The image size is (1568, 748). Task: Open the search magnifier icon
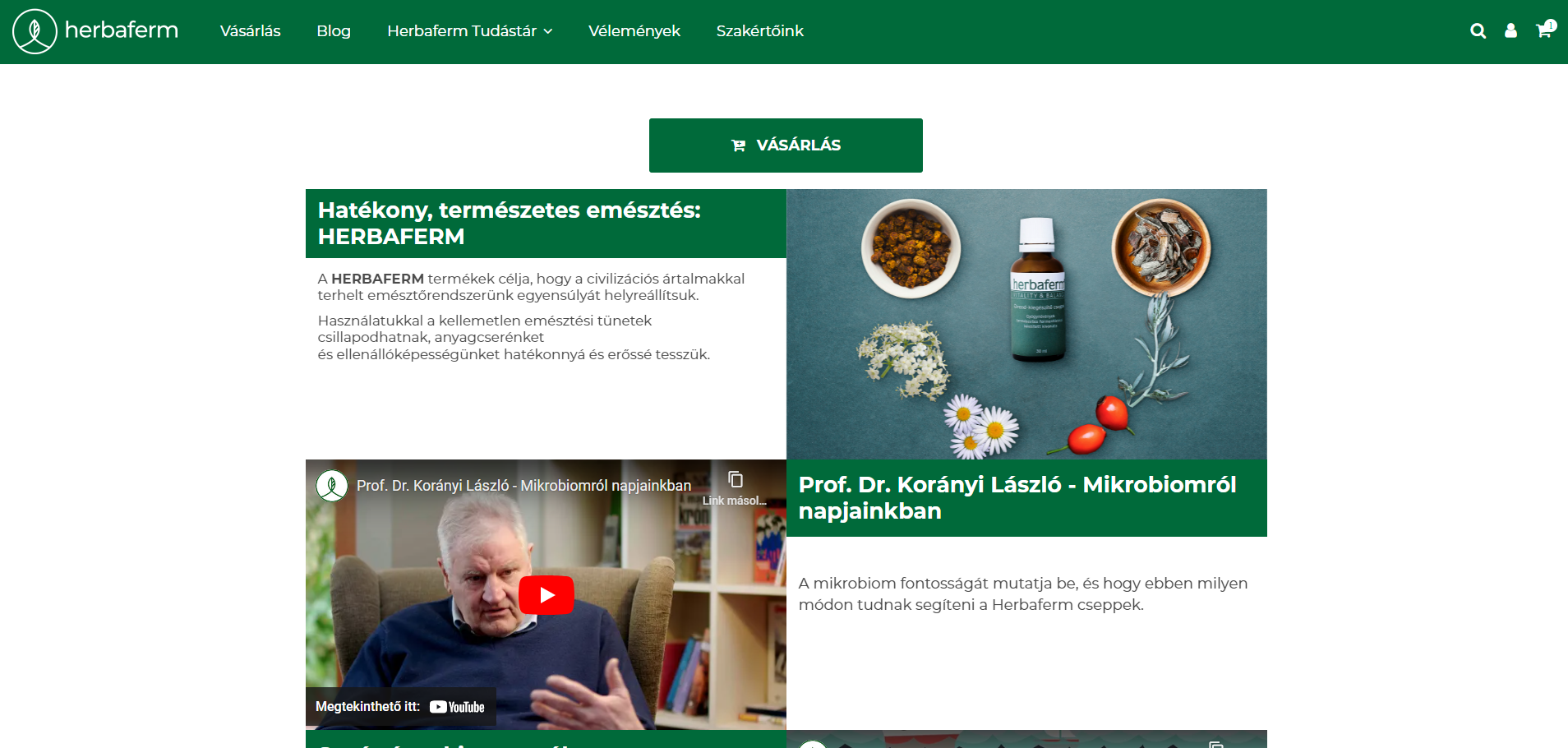(x=1478, y=31)
